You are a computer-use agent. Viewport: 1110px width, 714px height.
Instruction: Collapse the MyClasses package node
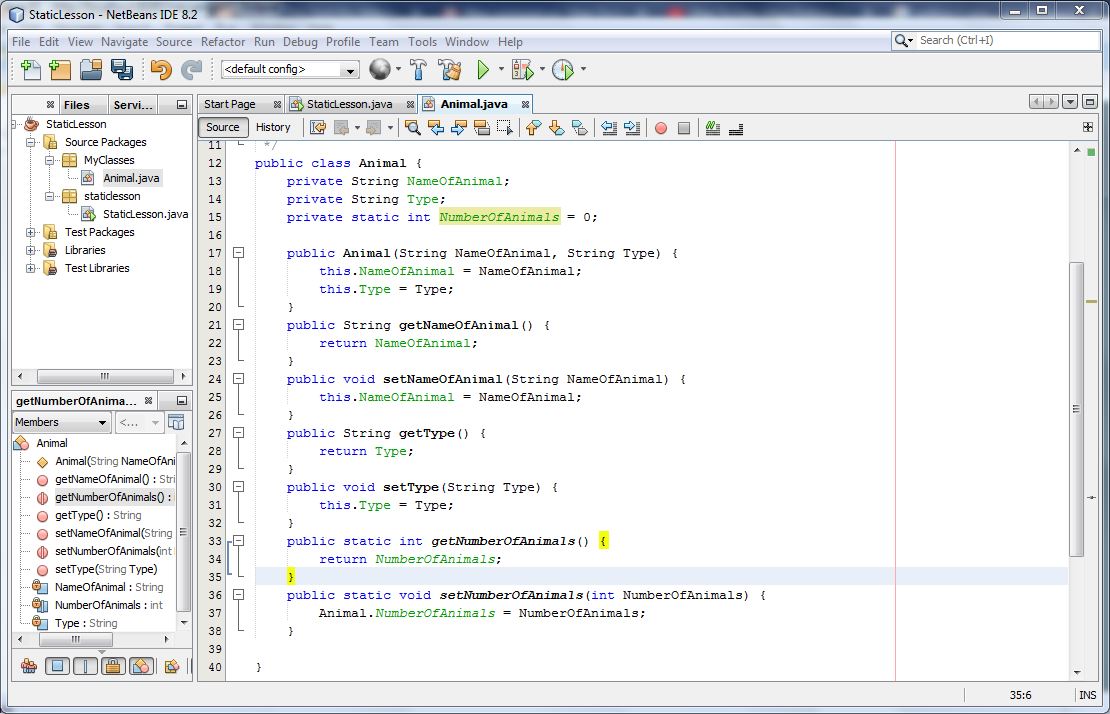50,160
